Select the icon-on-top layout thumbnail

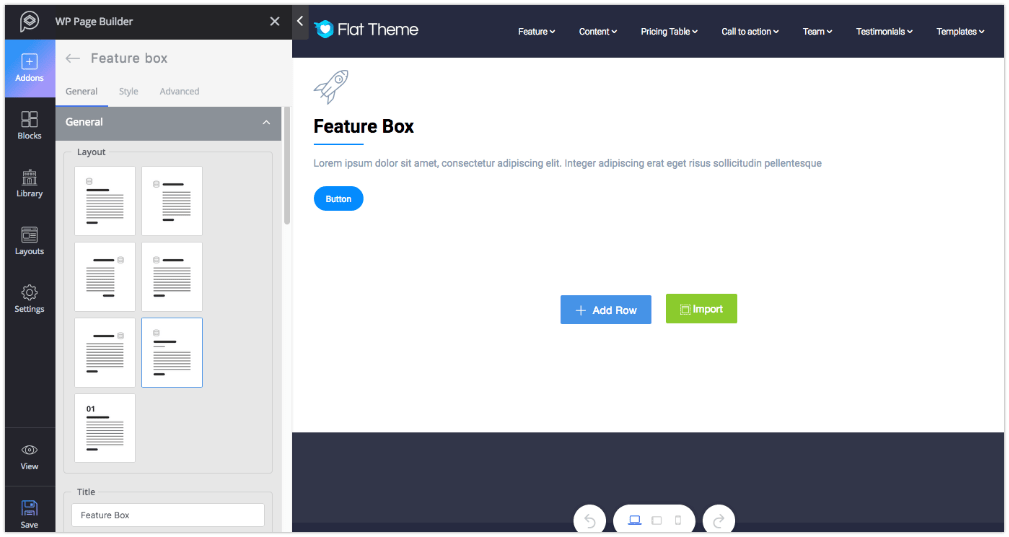(105, 201)
